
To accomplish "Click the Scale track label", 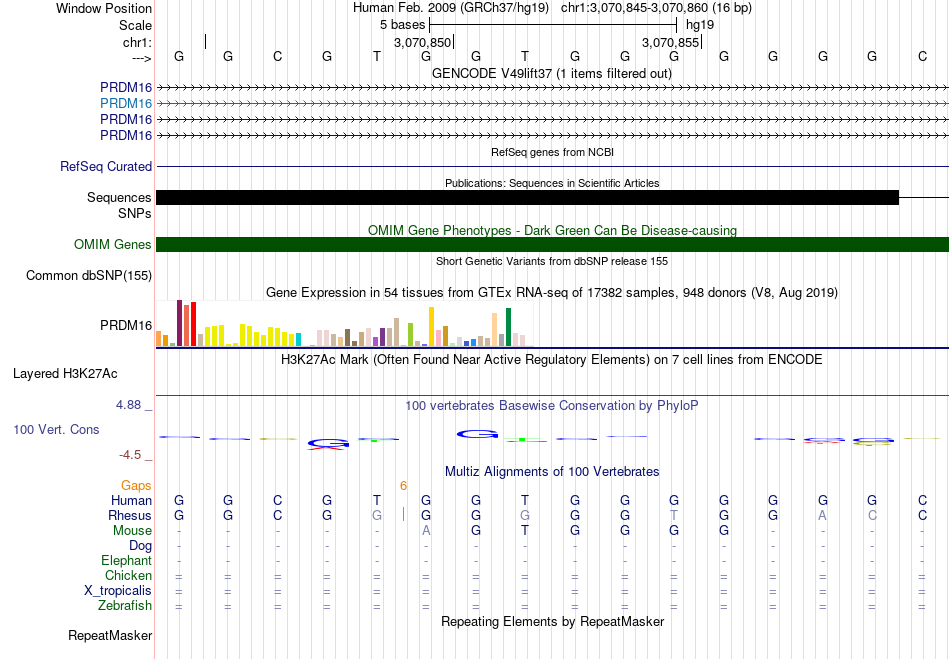I will pos(135,25).
